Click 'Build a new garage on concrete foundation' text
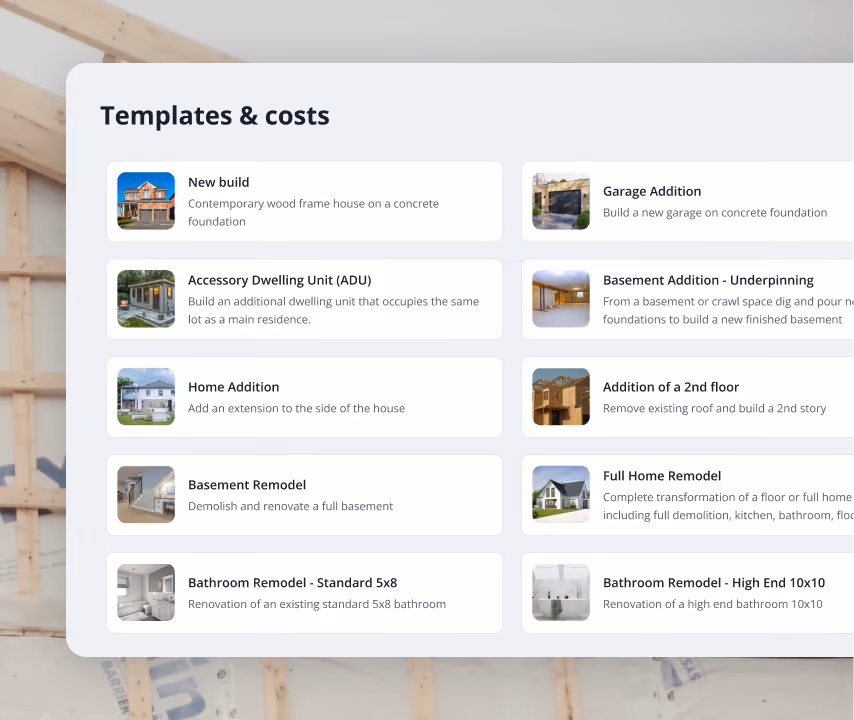 [x=715, y=213]
